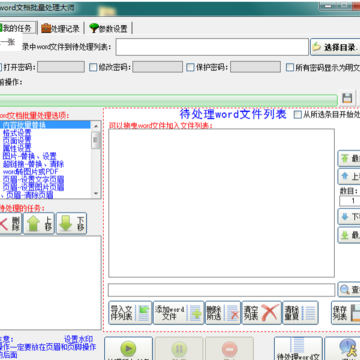360x360 pixels.
Task: Click options list scroll down arrow
Action: point(96,194)
